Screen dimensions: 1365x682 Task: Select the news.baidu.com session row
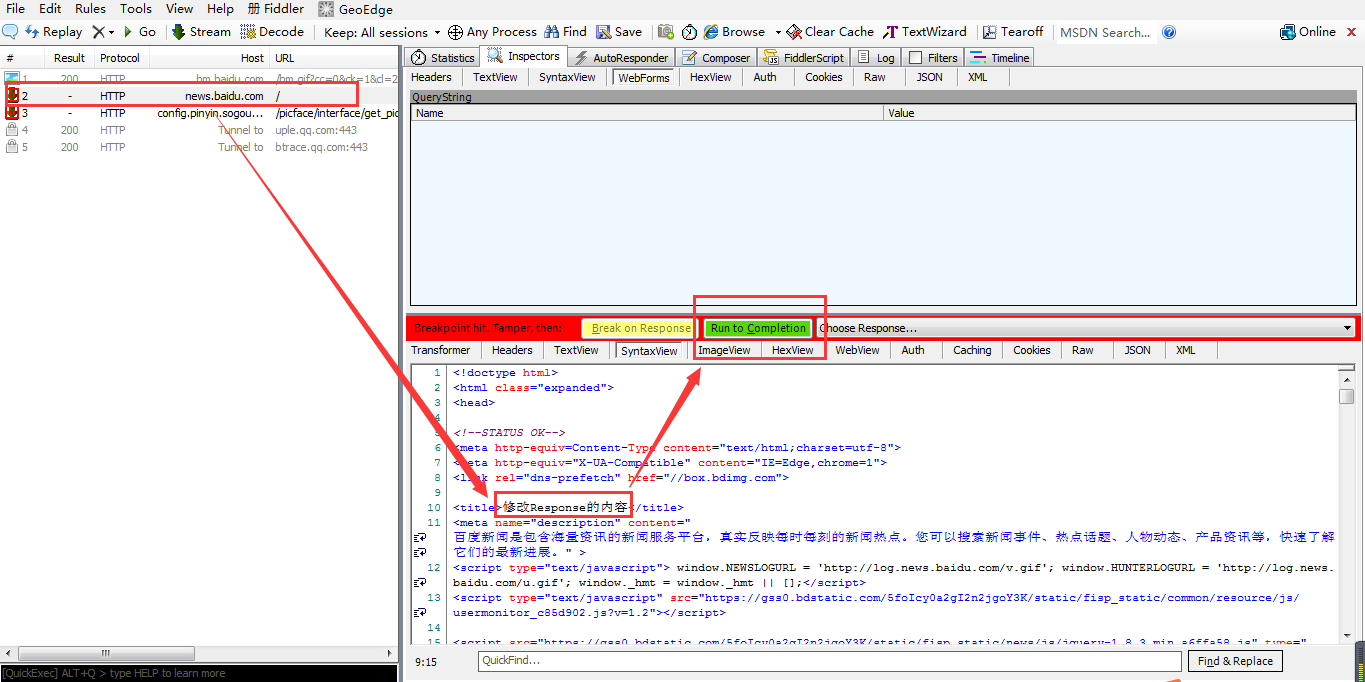click(x=200, y=96)
